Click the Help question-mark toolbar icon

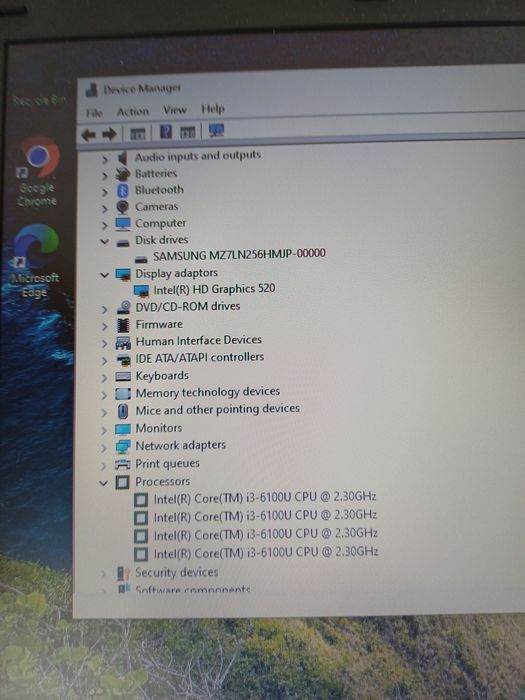coord(166,132)
